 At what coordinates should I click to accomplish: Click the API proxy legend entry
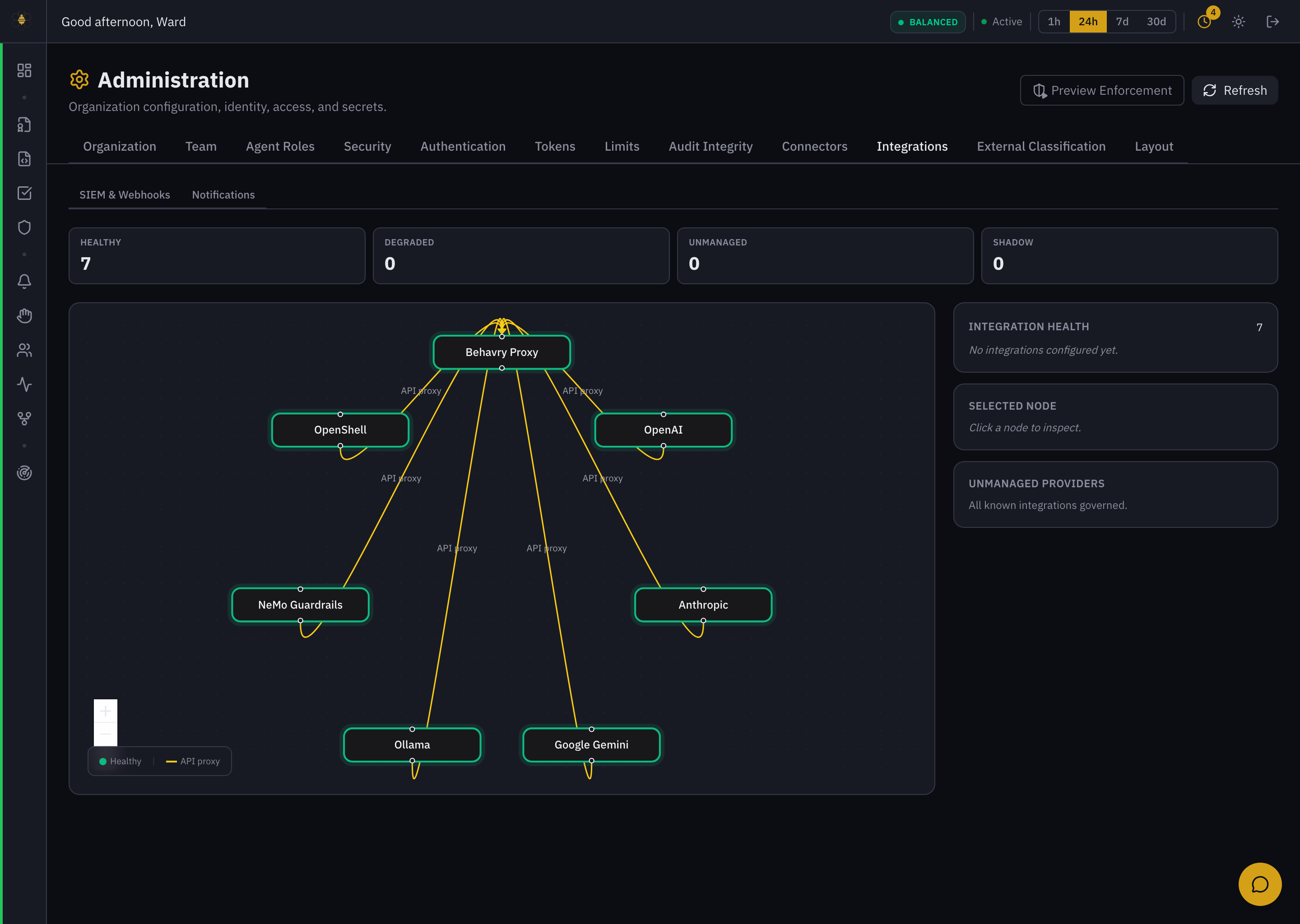pyautogui.click(x=193, y=761)
